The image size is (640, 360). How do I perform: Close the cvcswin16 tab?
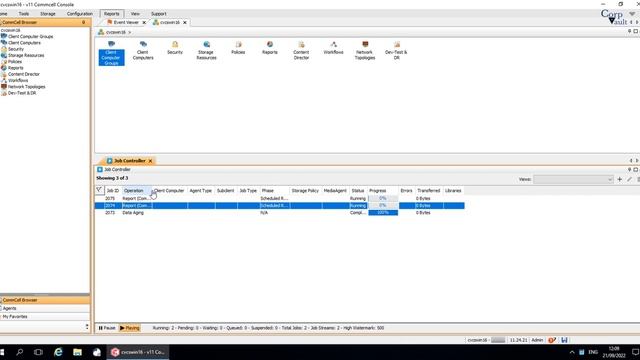pyautogui.click(x=185, y=22)
